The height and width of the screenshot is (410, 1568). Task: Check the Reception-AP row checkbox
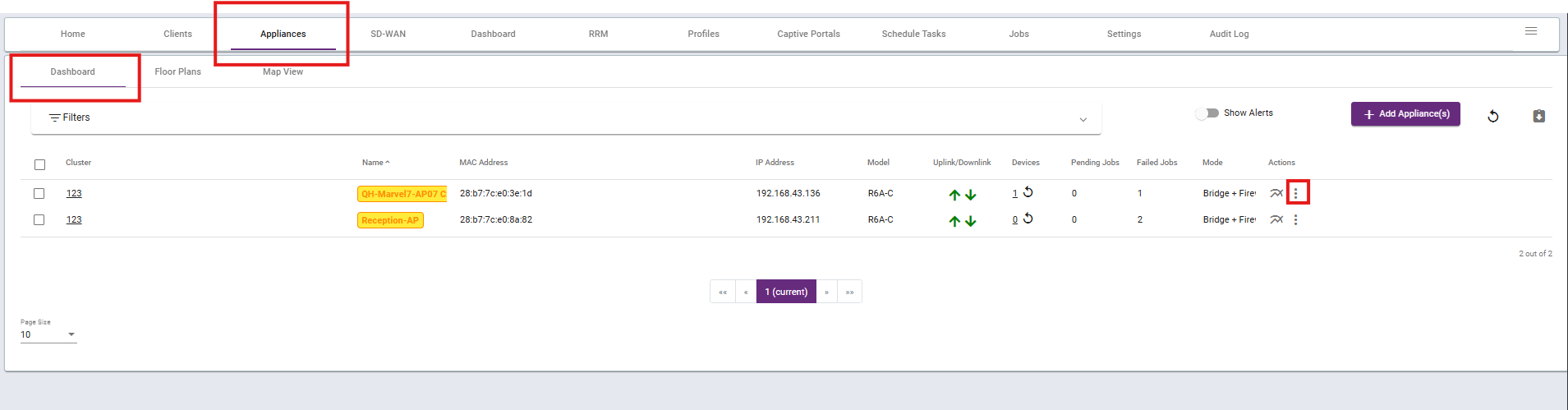pos(39,220)
